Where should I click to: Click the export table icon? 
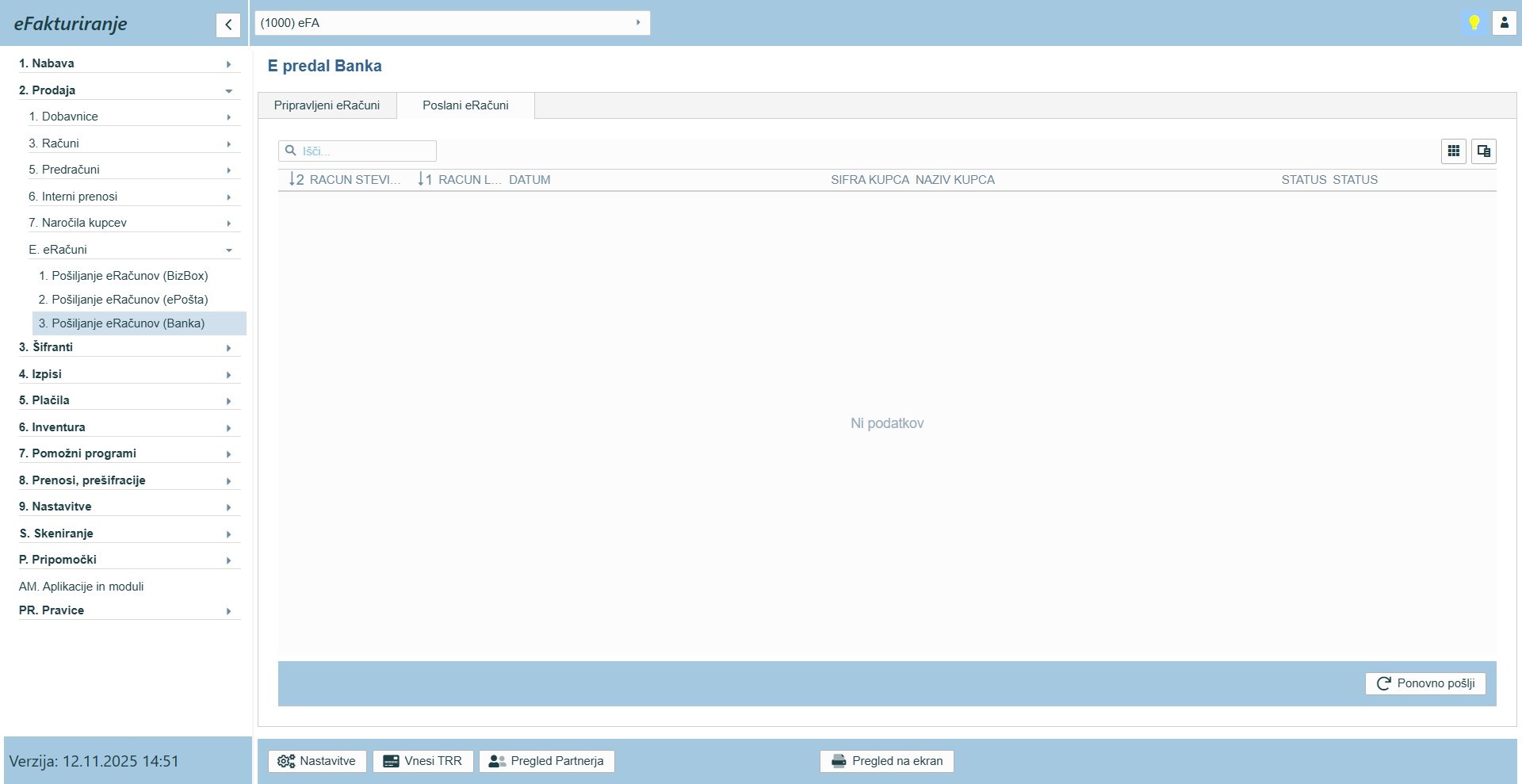point(1483,151)
